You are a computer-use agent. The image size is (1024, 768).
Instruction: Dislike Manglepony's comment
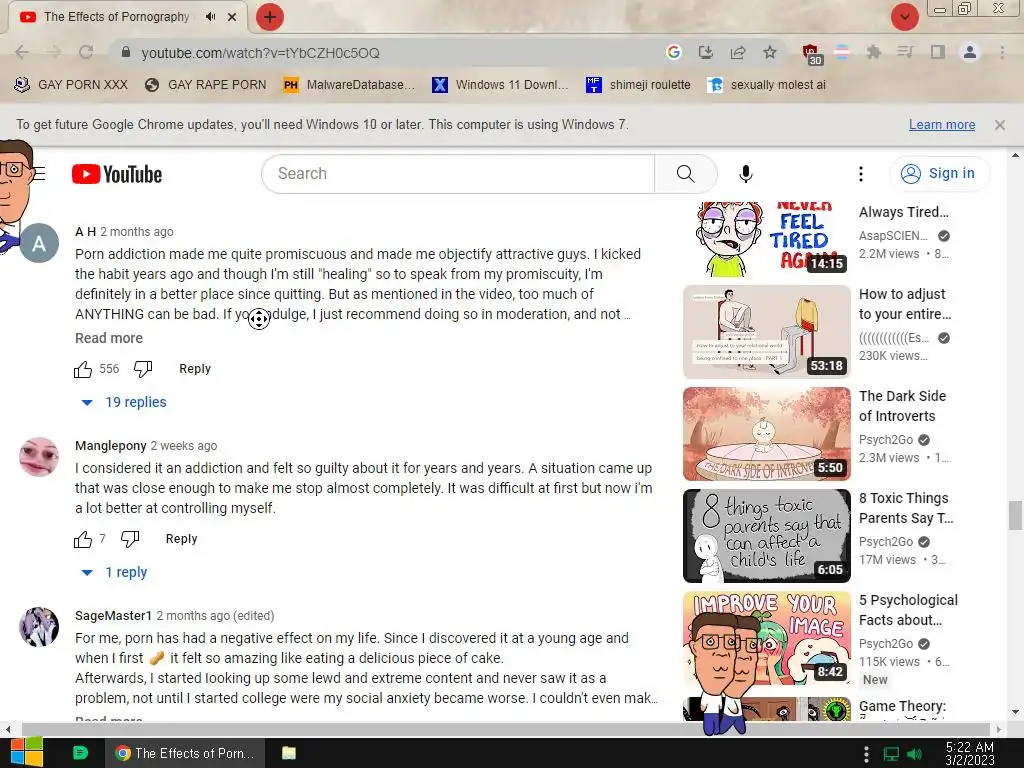tap(130, 539)
